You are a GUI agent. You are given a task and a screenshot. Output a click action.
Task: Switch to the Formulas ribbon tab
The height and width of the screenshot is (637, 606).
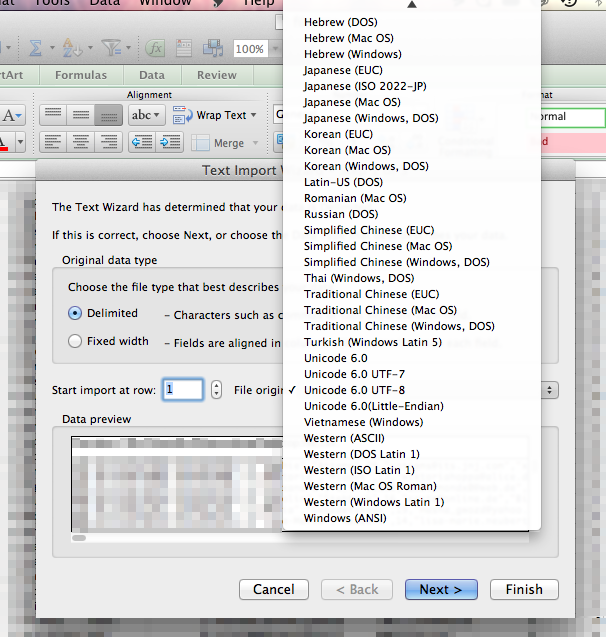pos(81,75)
